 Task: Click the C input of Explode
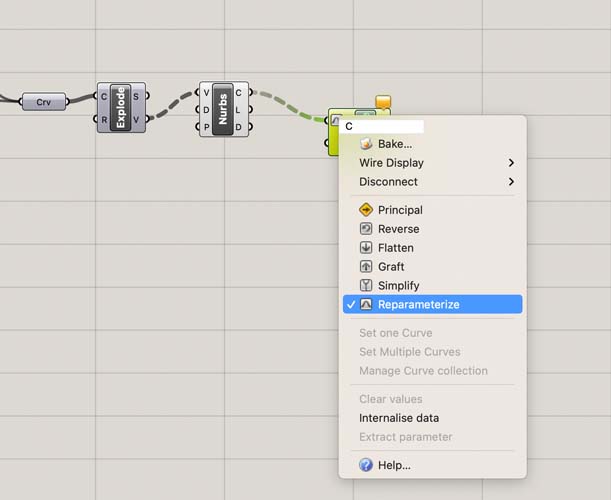tap(104, 96)
